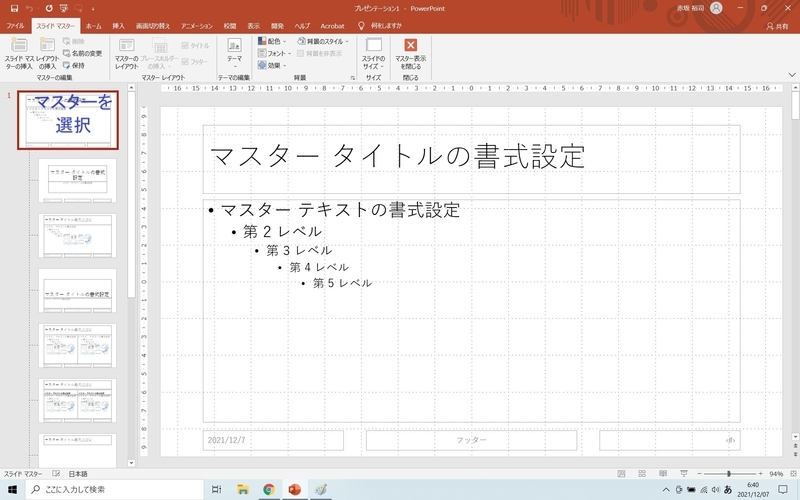Click the フッター footer placeholder on the slide

pyautogui.click(x=471, y=440)
